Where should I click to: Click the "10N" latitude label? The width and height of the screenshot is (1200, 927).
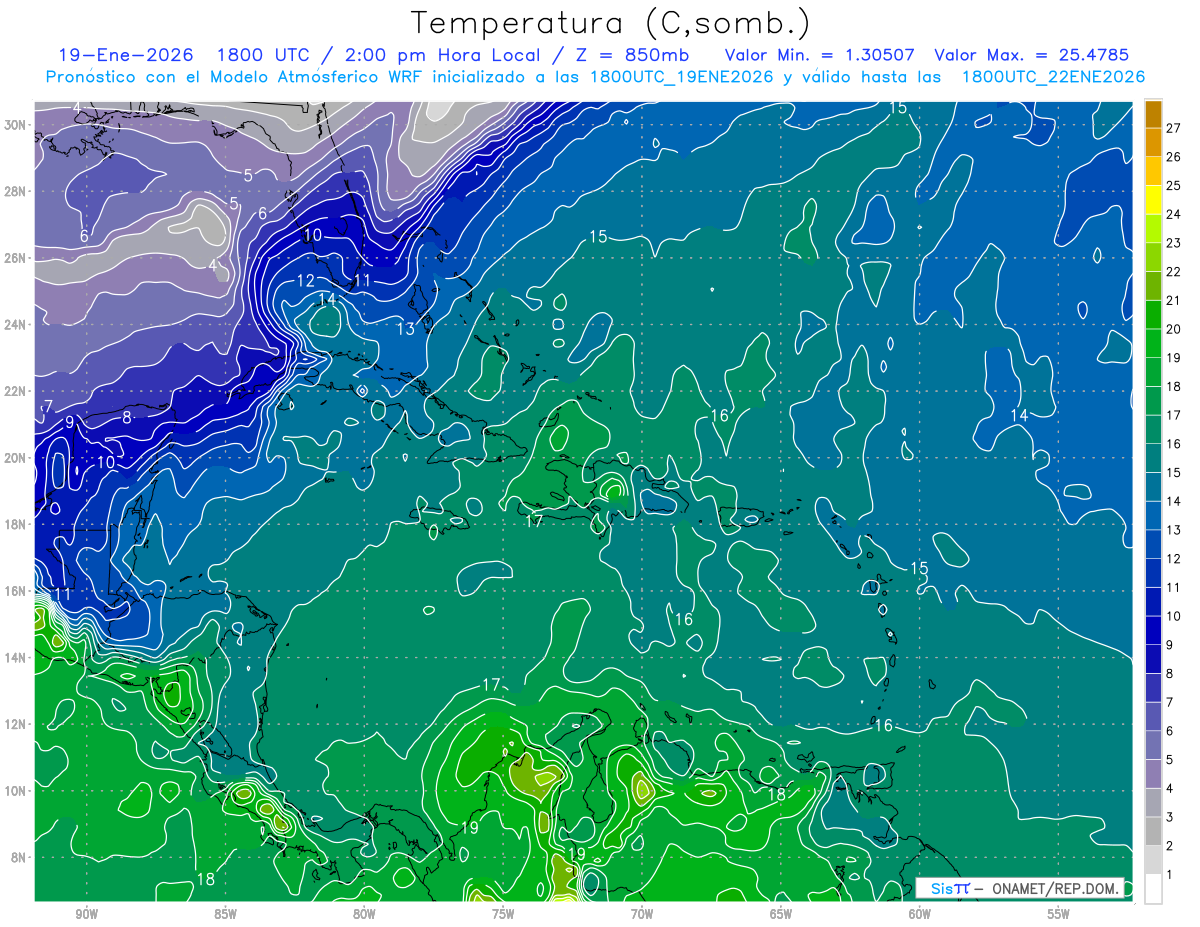coord(17,790)
